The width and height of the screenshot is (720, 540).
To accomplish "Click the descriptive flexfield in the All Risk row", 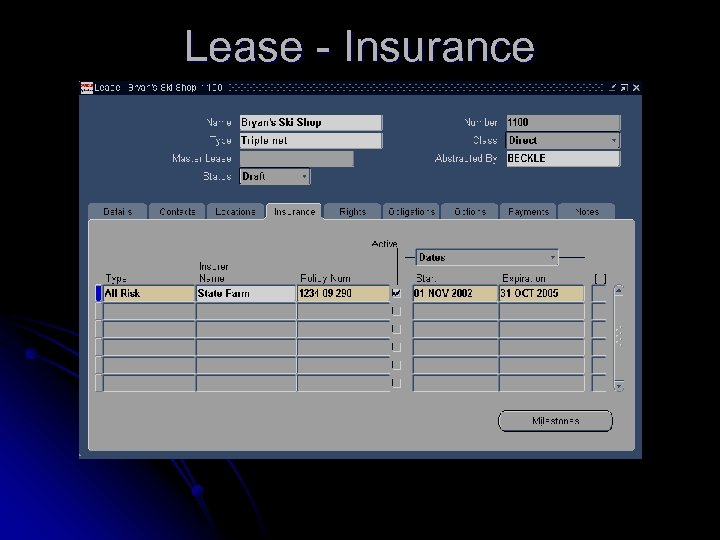I will (x=599, y=293).
